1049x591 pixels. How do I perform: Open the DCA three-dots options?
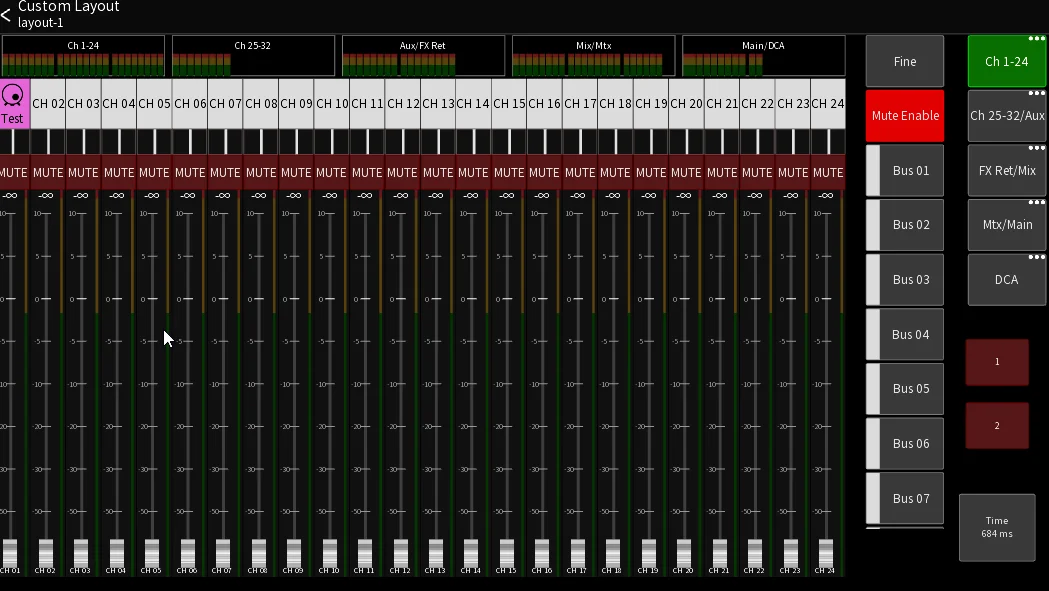click(1036, 257)
